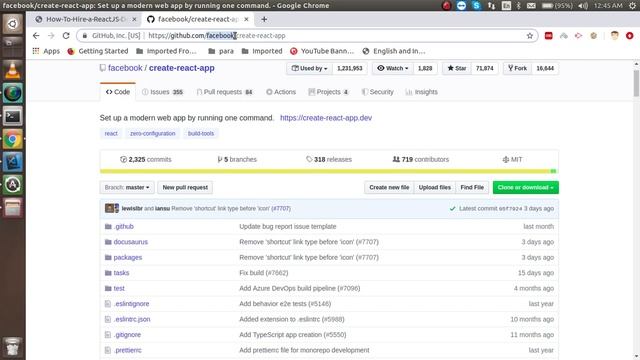Switch to the Code tab
The image size is (640, 360).
coord(118,92)
